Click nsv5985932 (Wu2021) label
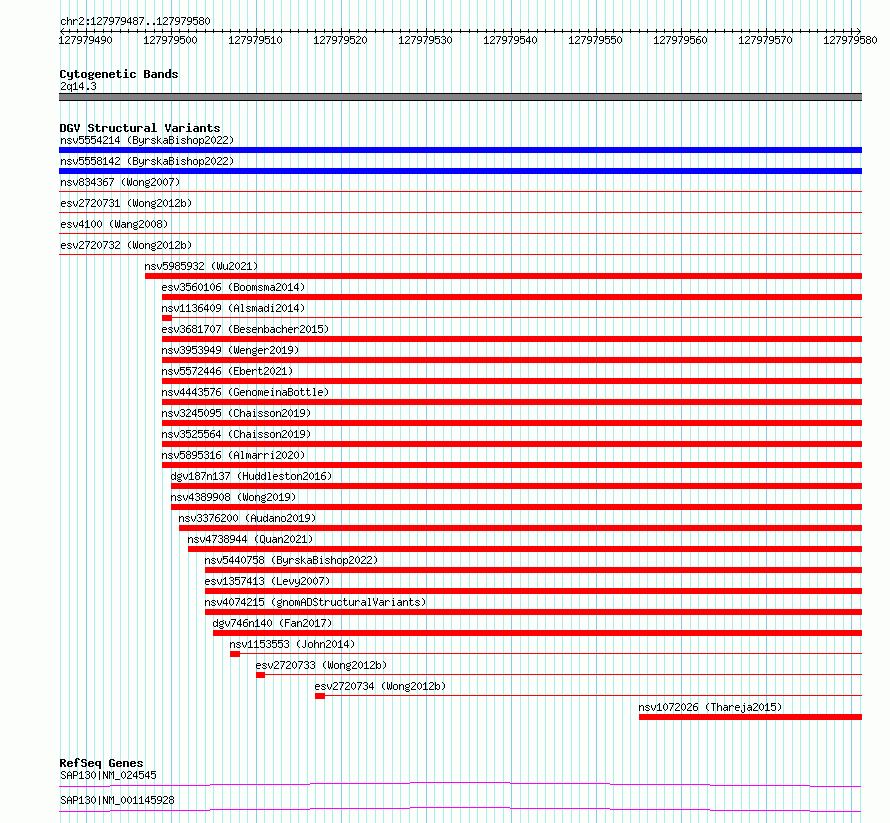Viewport: 890px width, 823px height. pos(201,266)
